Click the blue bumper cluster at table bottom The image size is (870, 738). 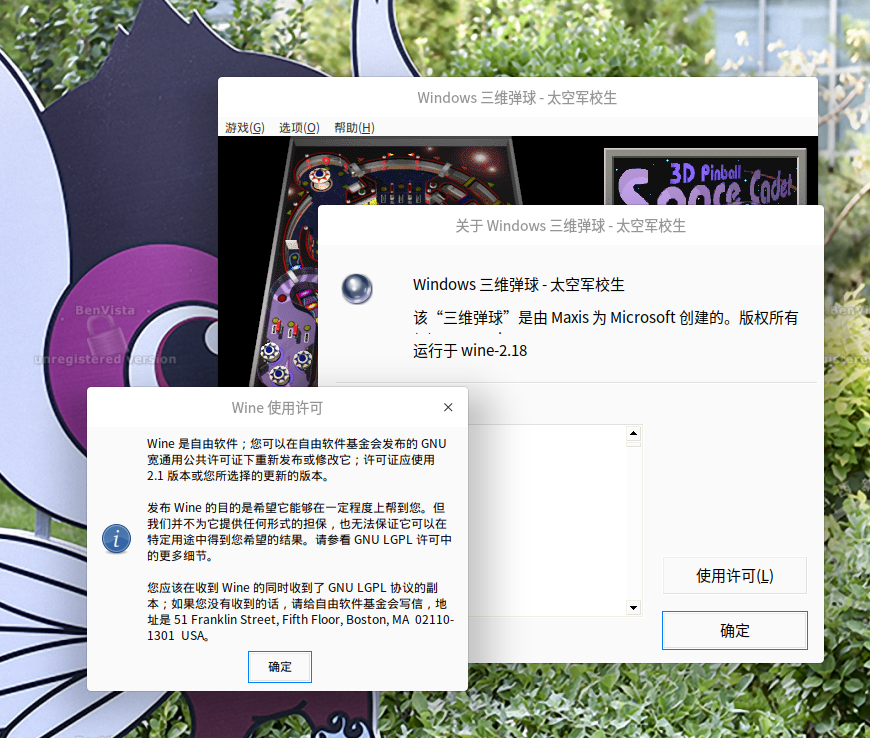point(286,361)
